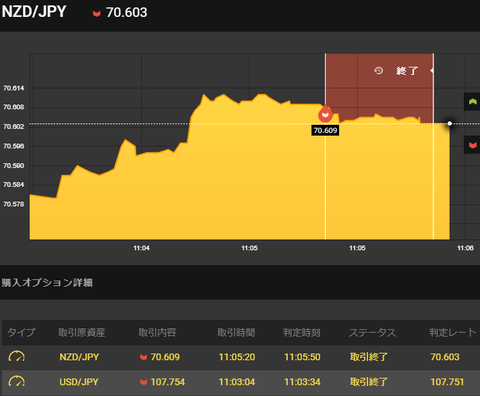Click the settlement rate 107.751

pos(447,382)
